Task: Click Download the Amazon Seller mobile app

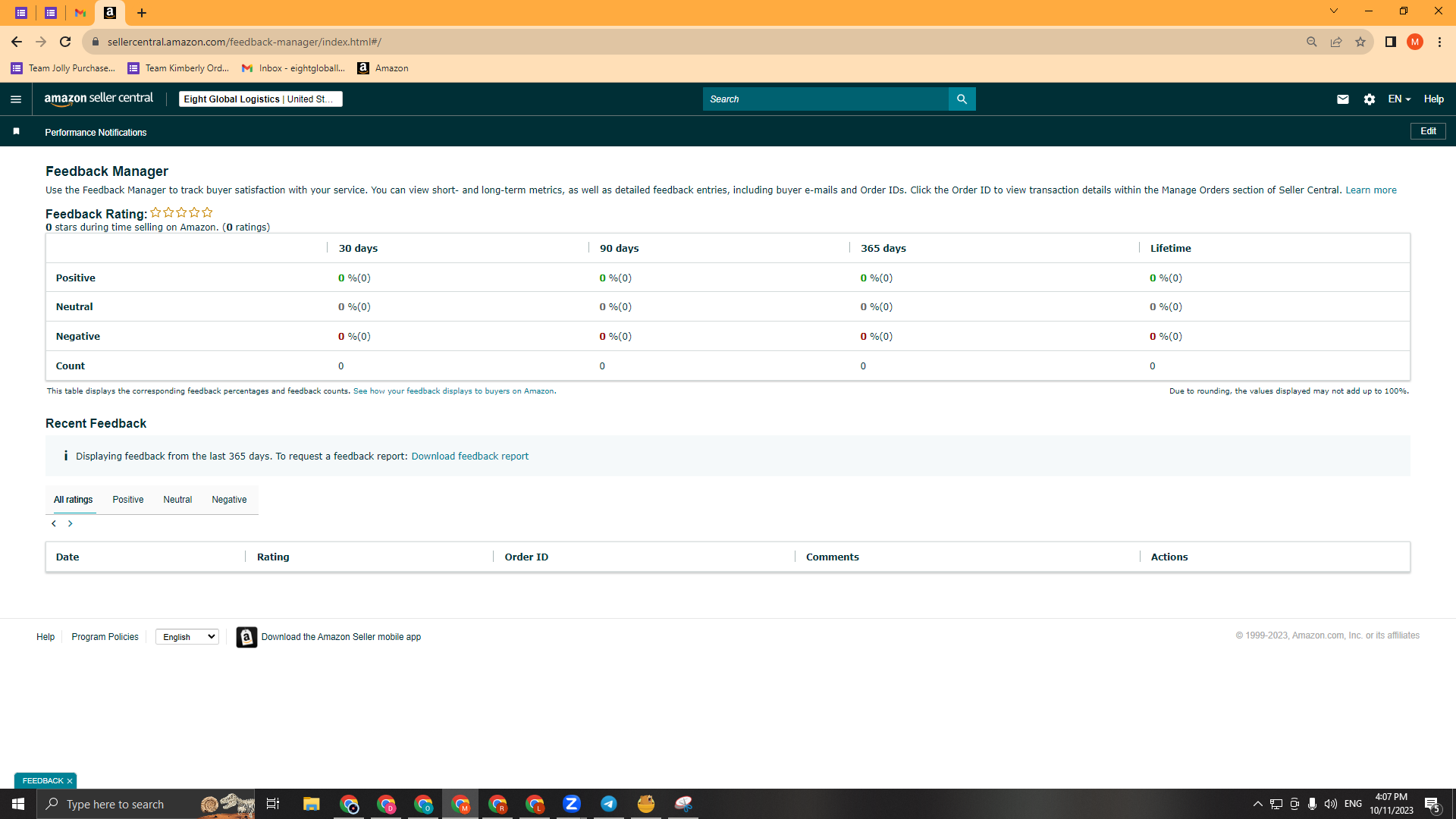Action: 341,637
